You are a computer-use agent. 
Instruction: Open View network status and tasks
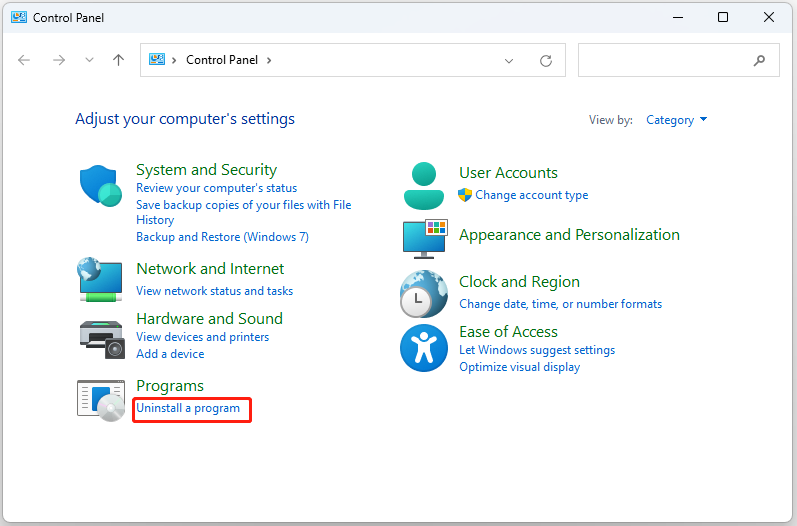point(214,291)
